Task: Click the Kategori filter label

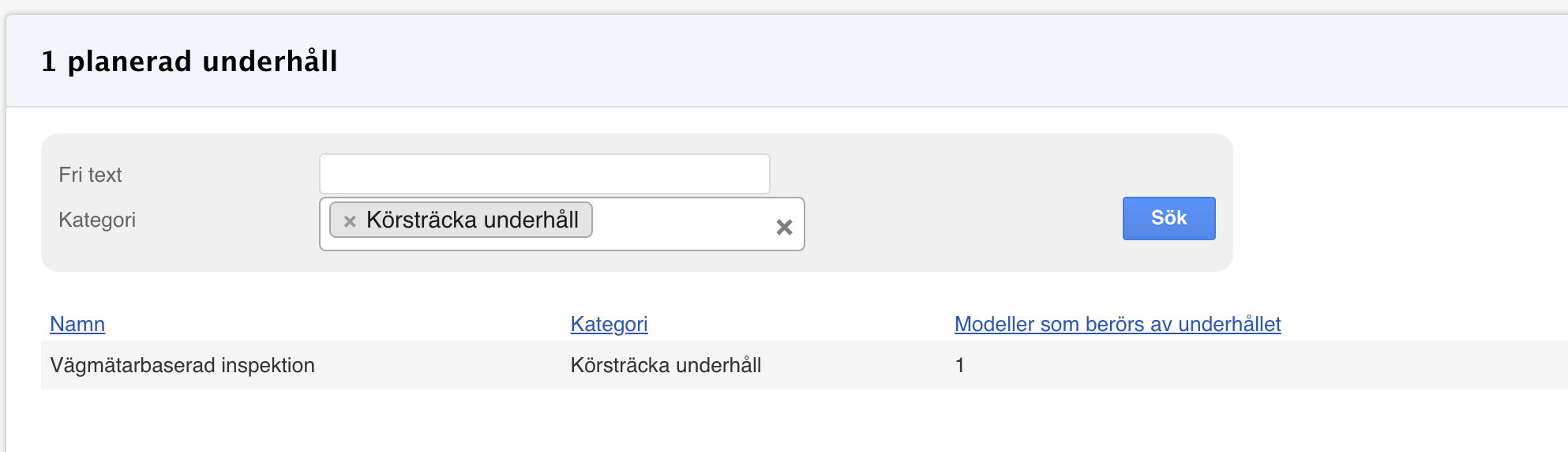Action: pos(97,220)
